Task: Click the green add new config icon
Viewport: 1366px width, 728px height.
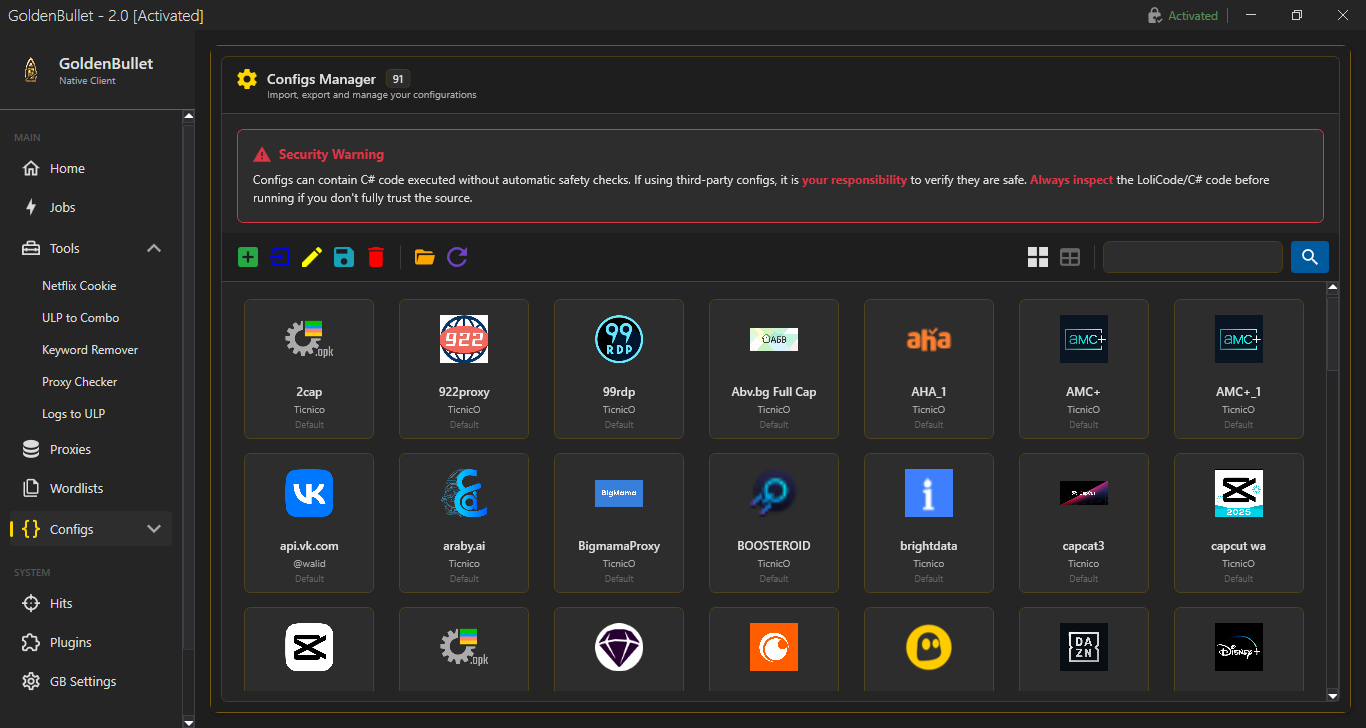Action: tap(248, 257)
